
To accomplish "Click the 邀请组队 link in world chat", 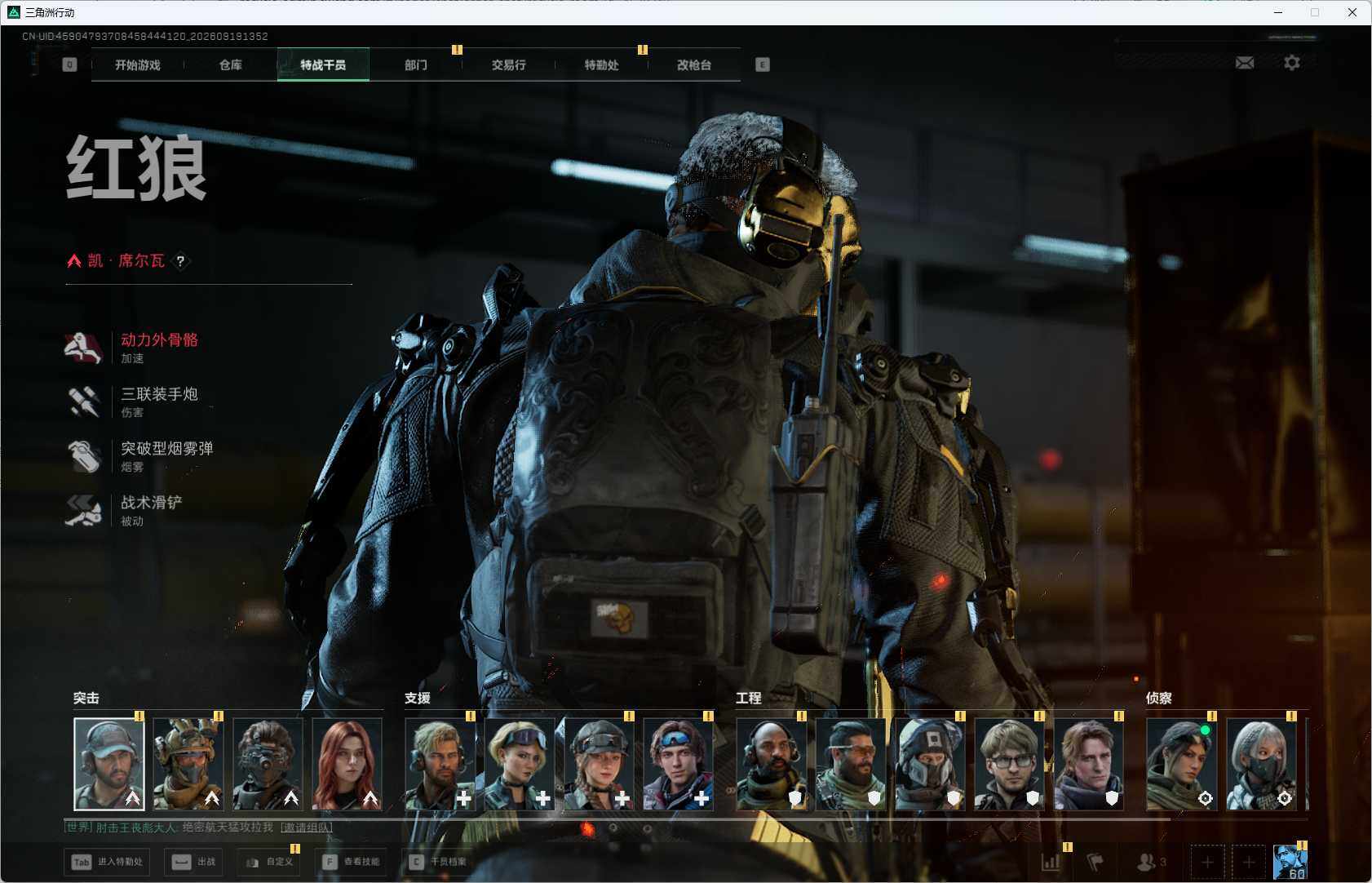I will click(307, 828).
